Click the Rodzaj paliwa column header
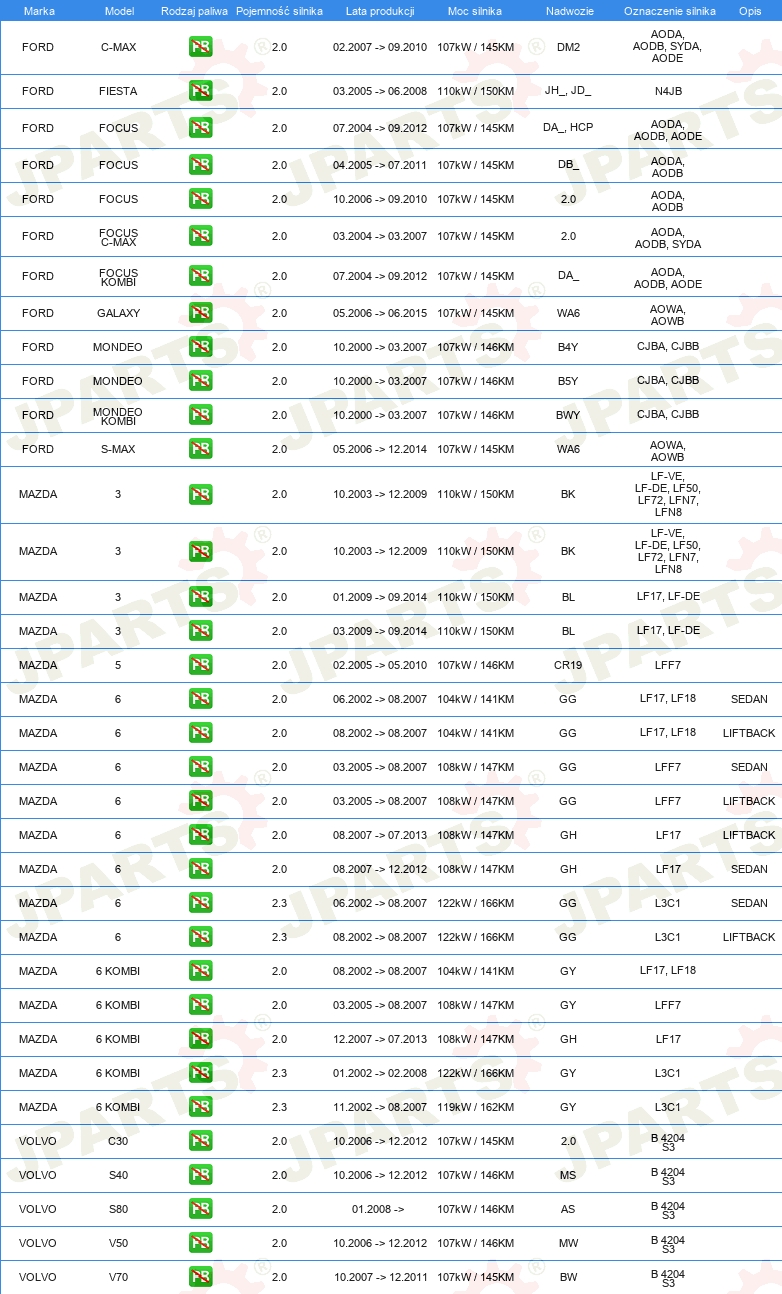Viewport: 782px width, 1294px height. tap(194, 10)
